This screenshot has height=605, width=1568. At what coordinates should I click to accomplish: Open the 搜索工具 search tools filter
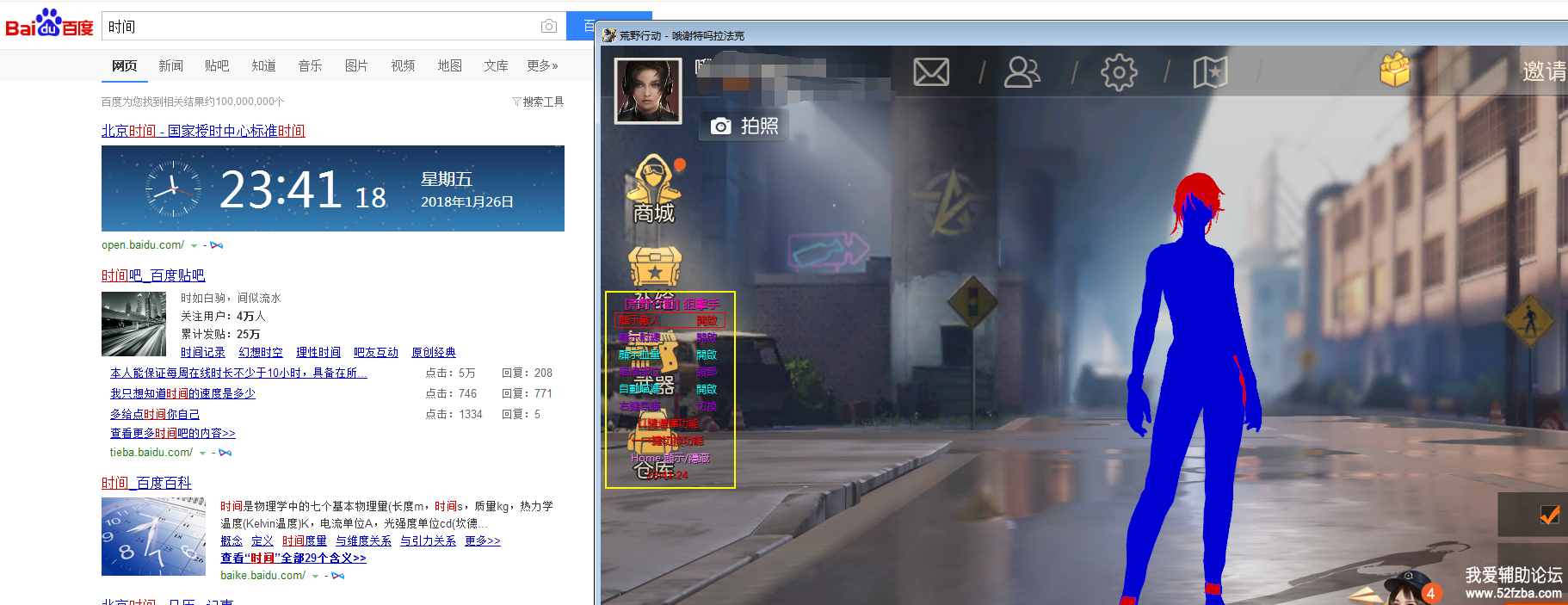coord(539,102)
